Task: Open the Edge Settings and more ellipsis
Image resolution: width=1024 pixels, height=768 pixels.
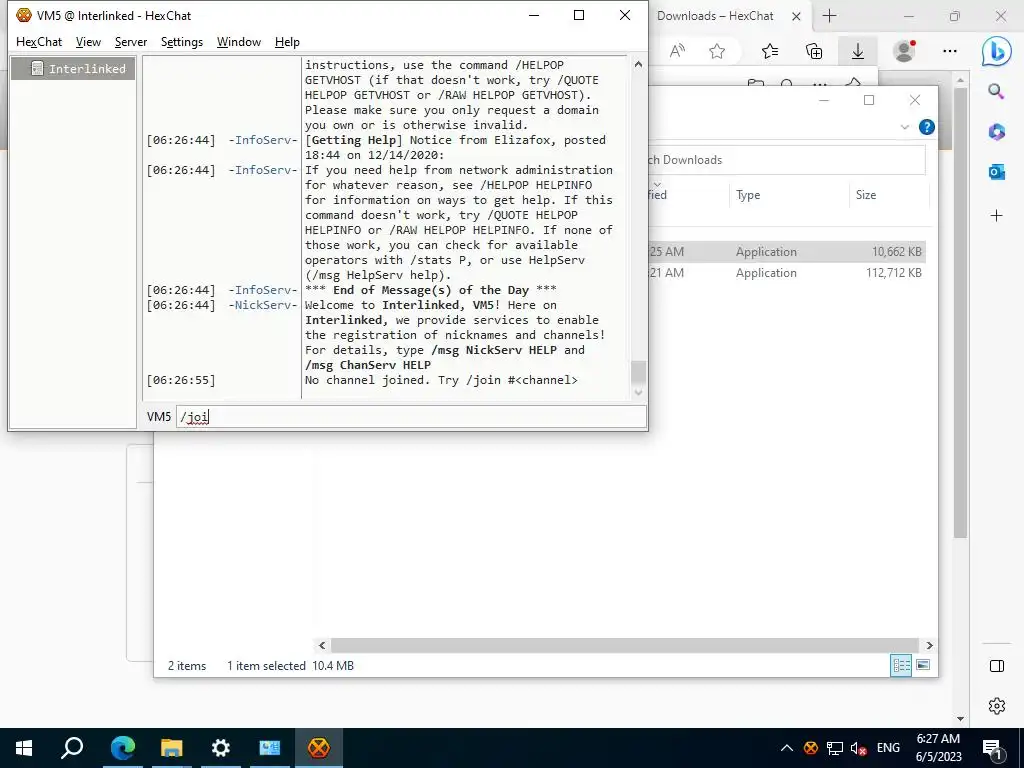Action: tap(950, 51)
